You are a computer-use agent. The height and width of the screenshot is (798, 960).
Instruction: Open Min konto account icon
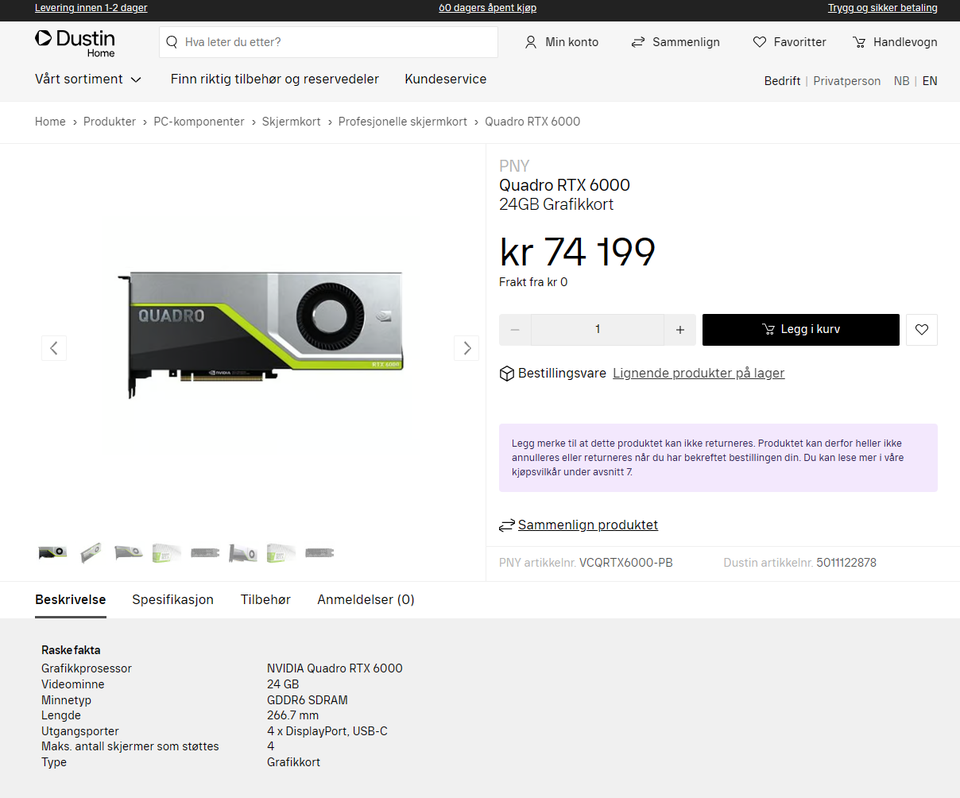[531, 42]
